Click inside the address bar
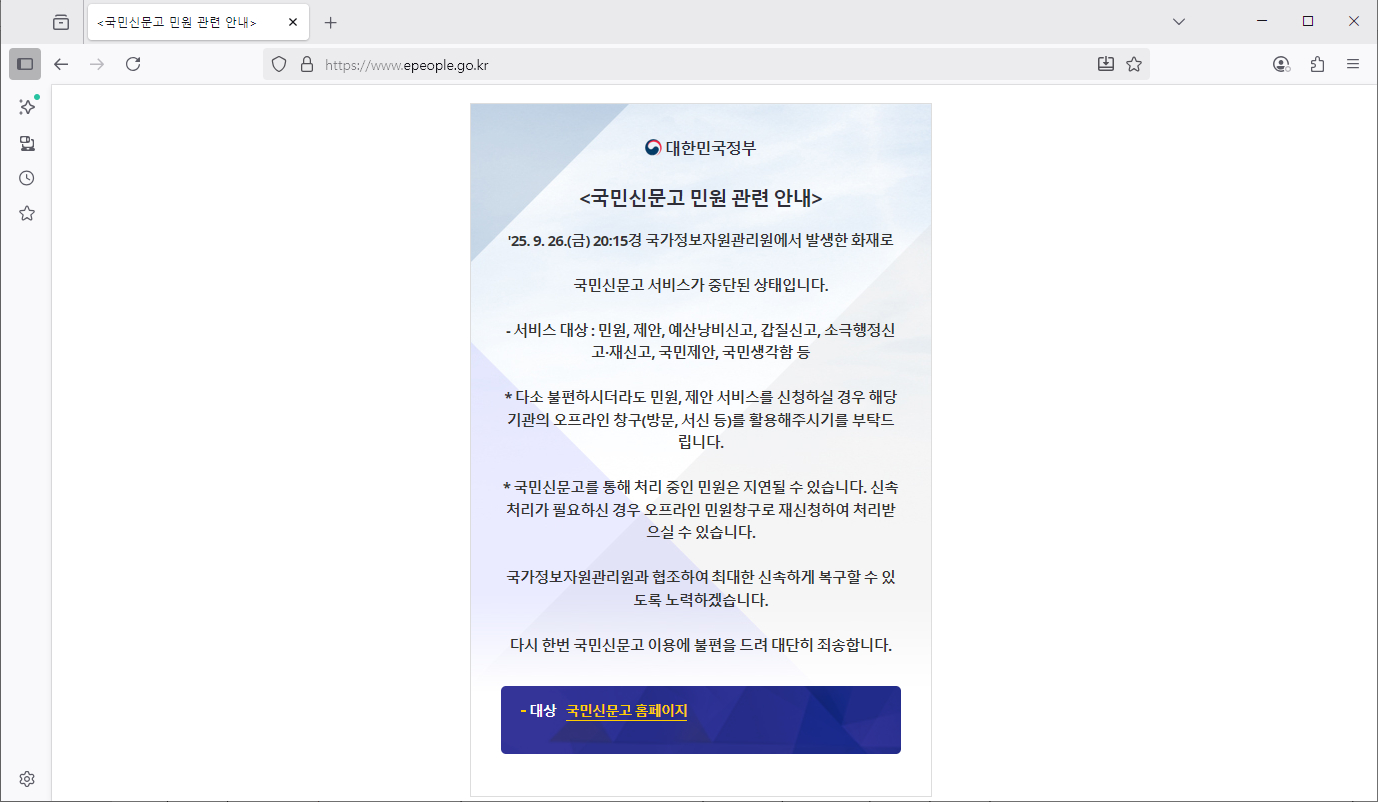The width and height of the screenshot is (1378, 802). coord(600,63)
